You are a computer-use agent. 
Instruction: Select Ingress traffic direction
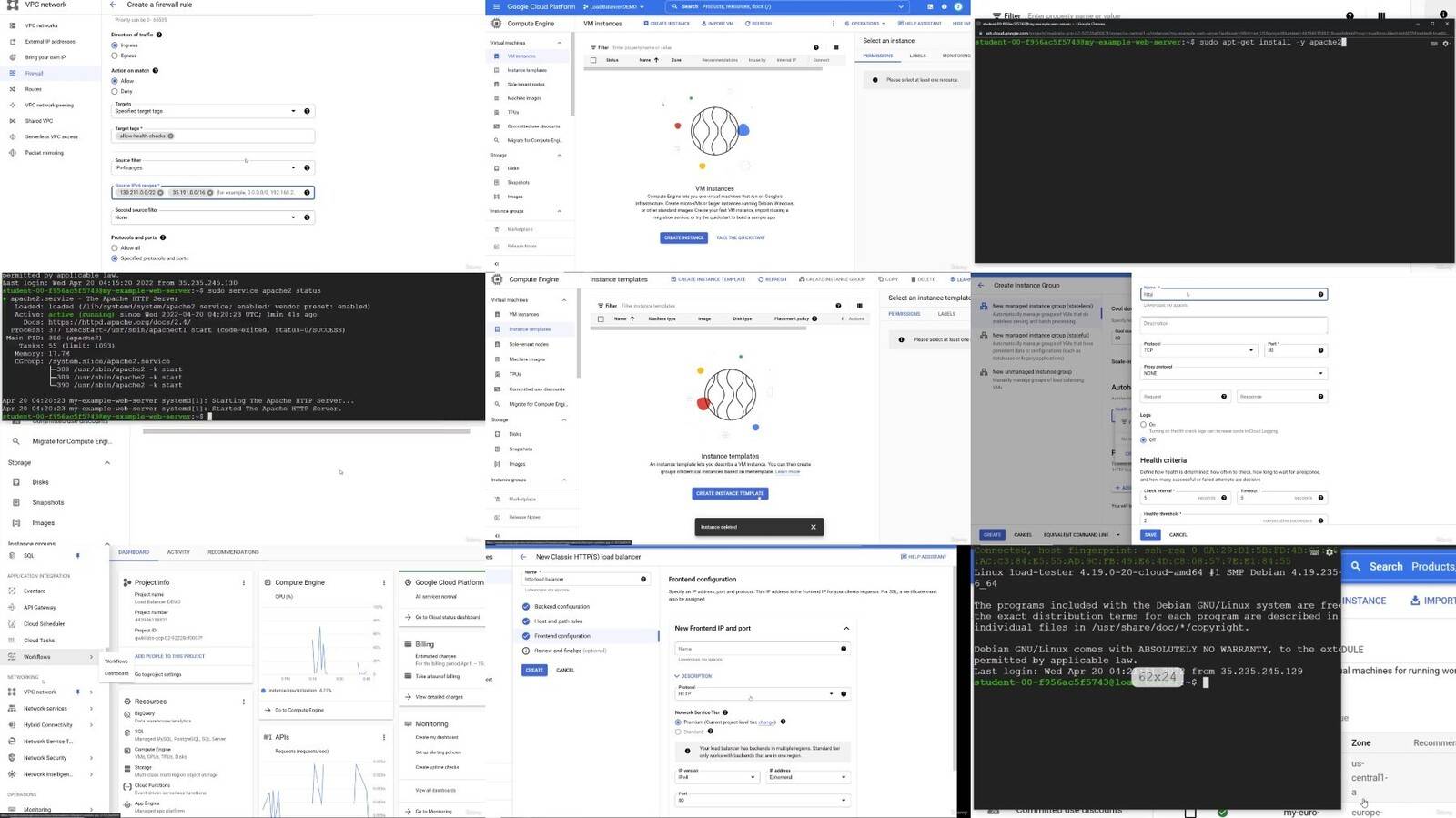point(115,45)
